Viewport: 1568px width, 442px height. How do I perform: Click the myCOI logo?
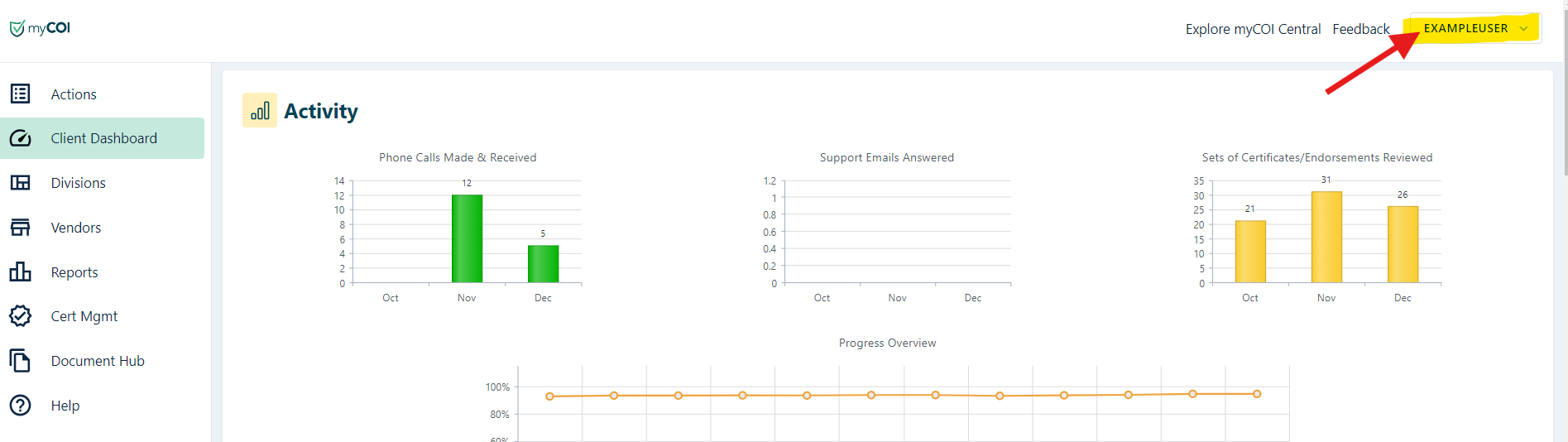[40, 28]
